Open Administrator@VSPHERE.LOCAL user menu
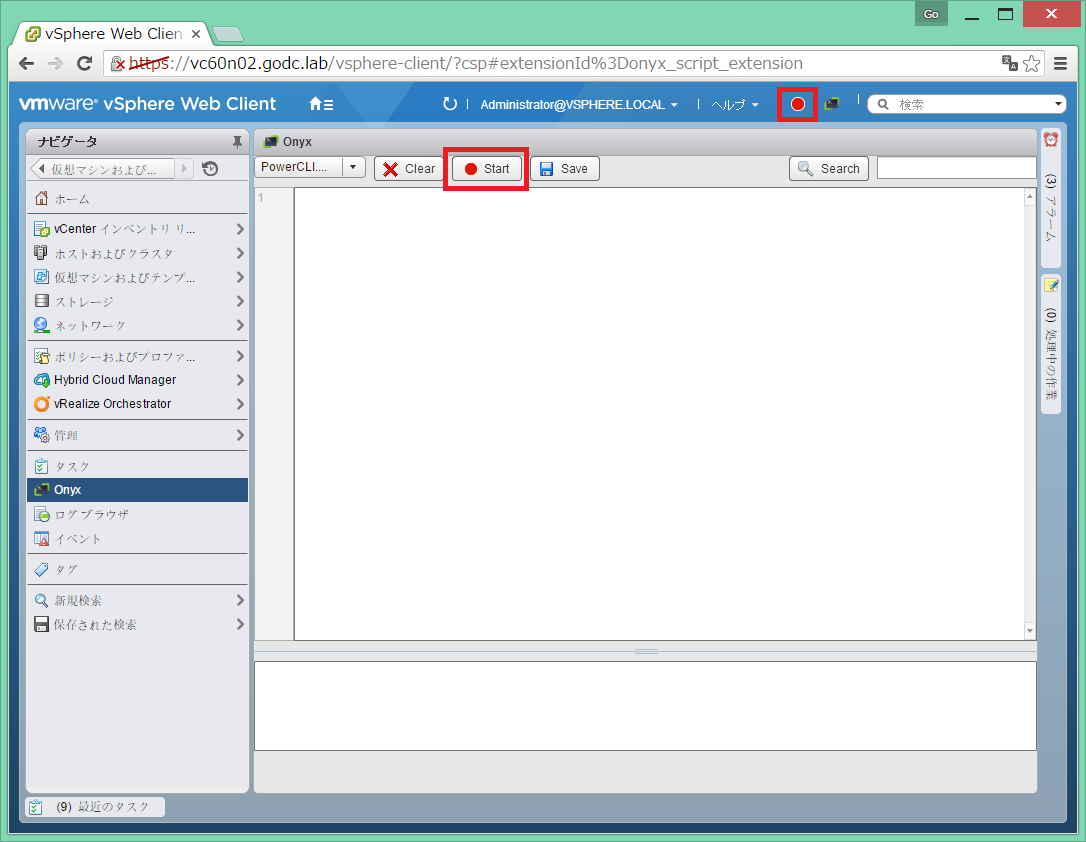 [x=578, y=105]
